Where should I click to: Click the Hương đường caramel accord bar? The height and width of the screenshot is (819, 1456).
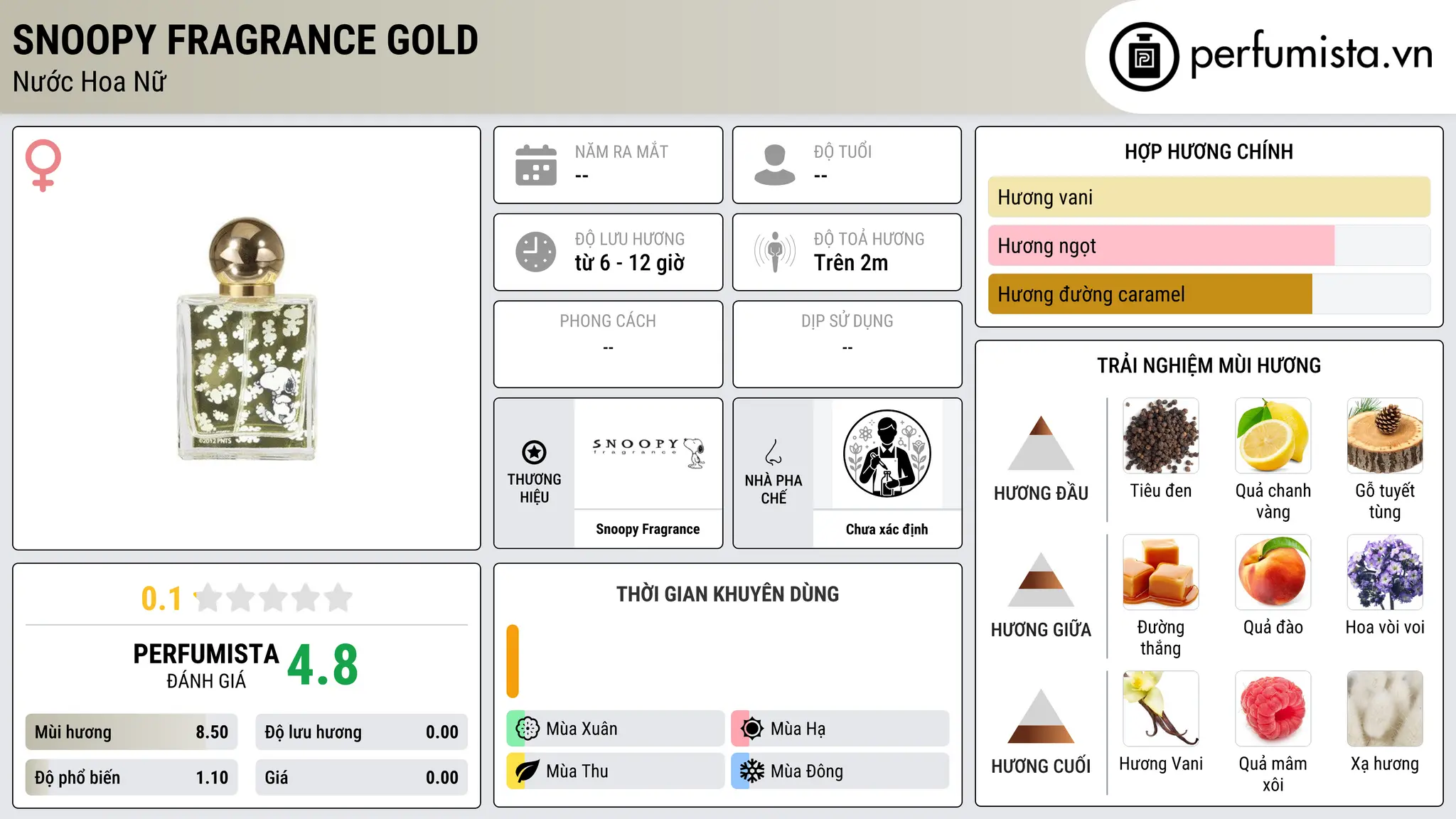coord(1209,294)
